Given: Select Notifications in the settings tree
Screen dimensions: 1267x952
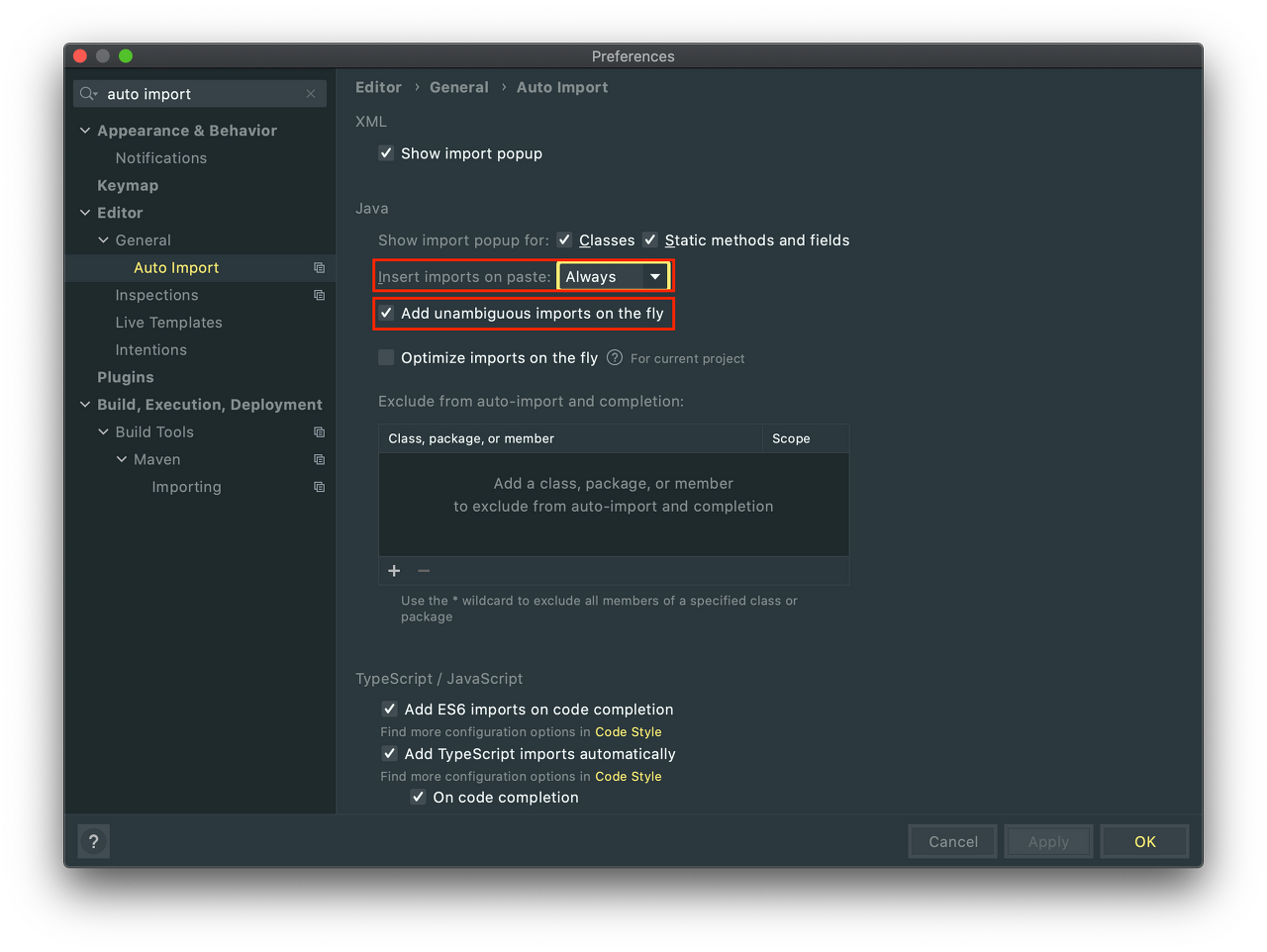Looking at the screenshot, I should (161, 158).
